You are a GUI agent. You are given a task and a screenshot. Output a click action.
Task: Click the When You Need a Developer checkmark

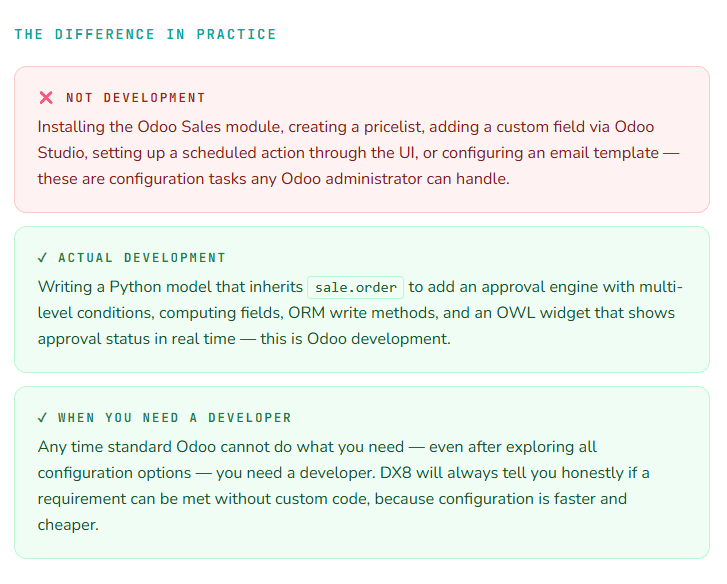coord(42,418)
